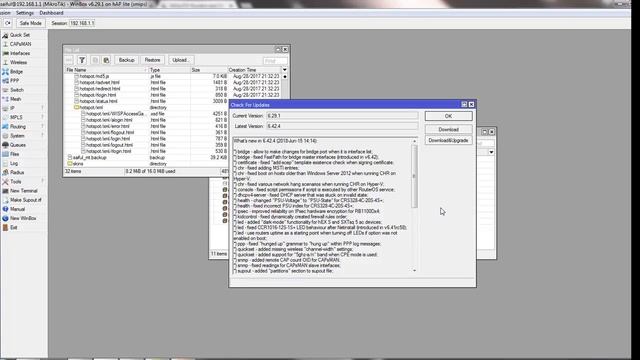
Task: Open the Session menu
Action: click(5, 13)
